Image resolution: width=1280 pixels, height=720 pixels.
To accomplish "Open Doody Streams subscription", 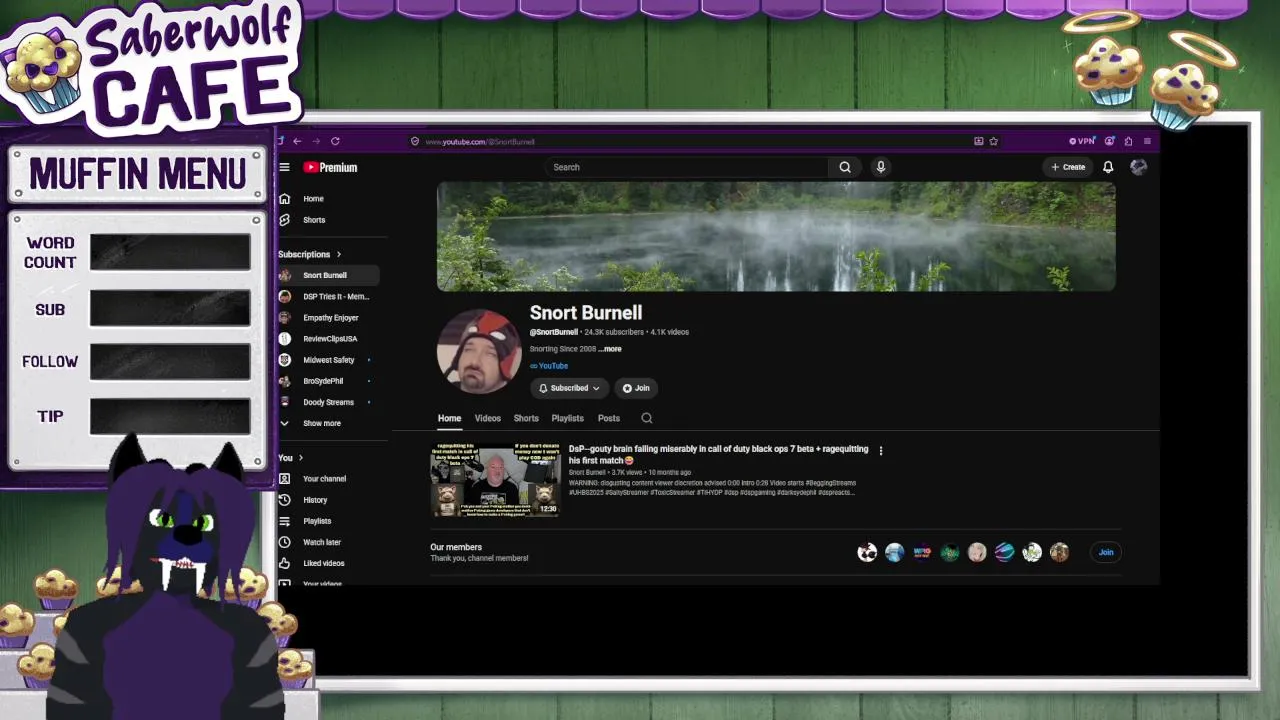I will point(328,402).
